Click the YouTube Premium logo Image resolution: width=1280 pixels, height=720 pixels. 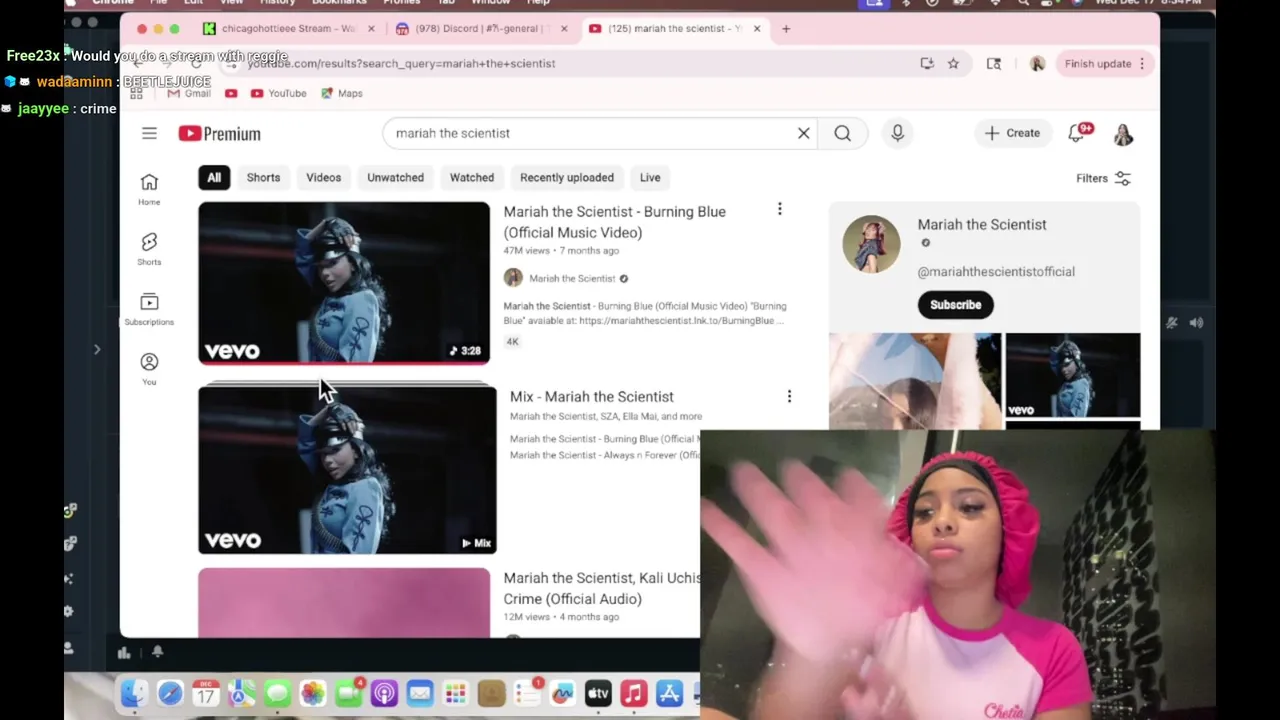(220, 134)
